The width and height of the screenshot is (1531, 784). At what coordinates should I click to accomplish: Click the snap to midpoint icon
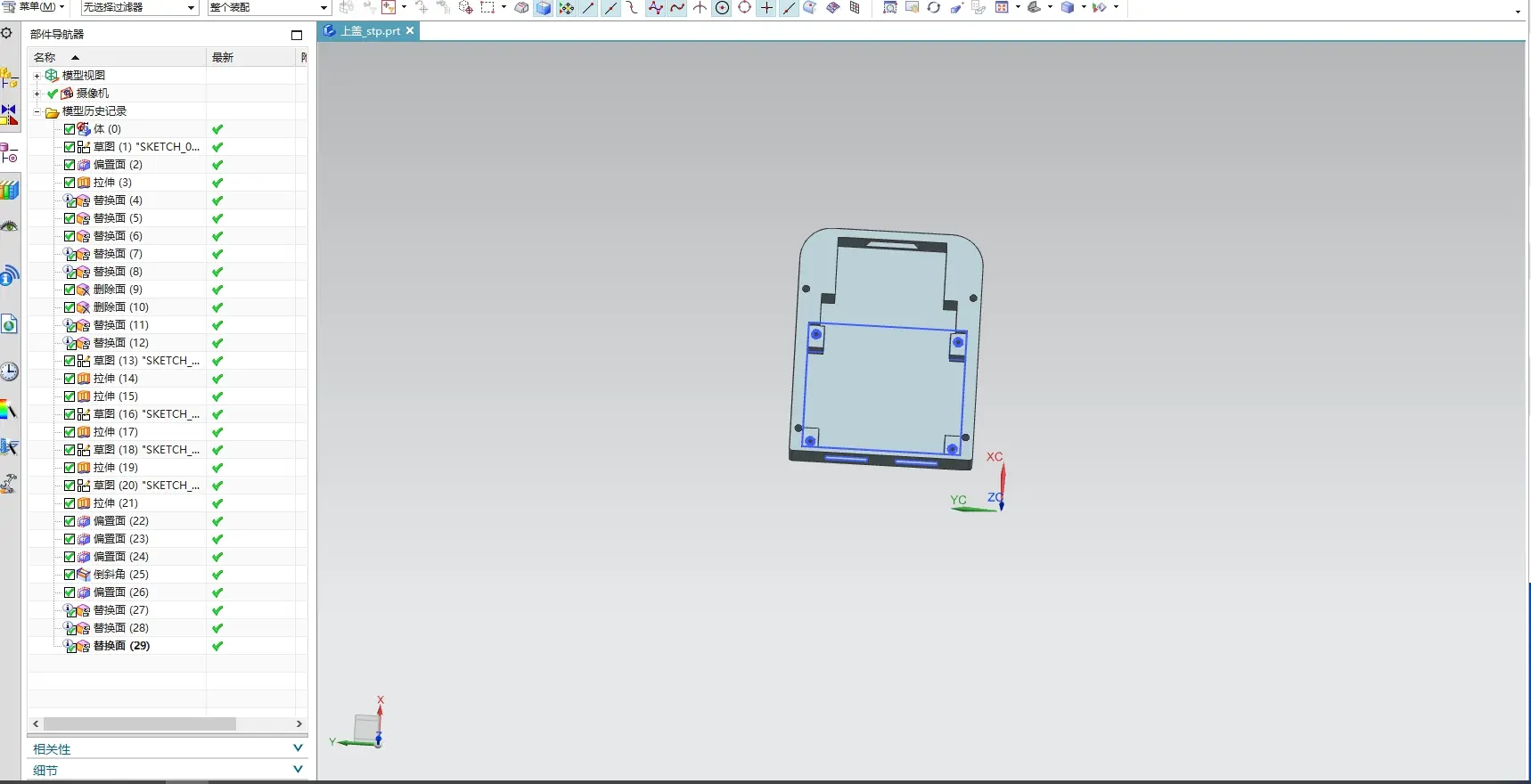tap(610, 8)
